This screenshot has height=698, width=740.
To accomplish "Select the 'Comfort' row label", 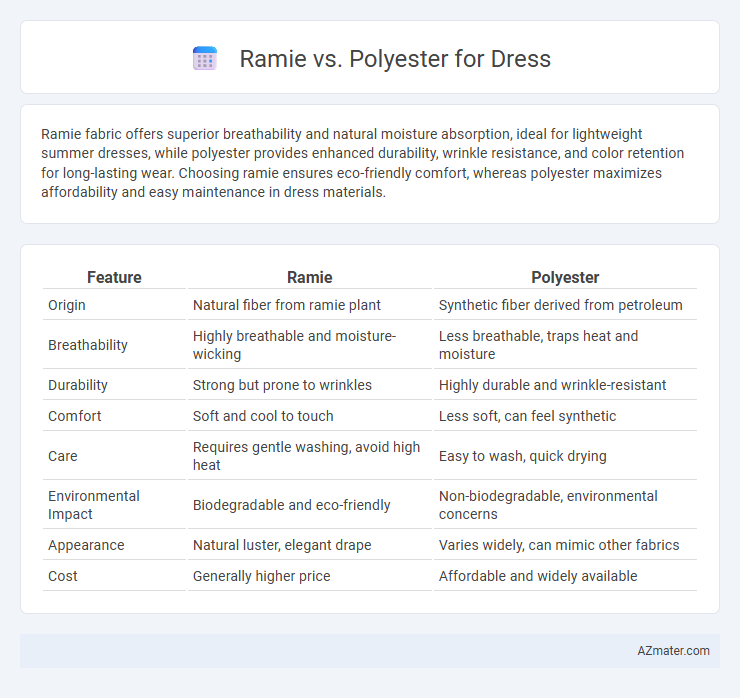I will click(75, 416).
